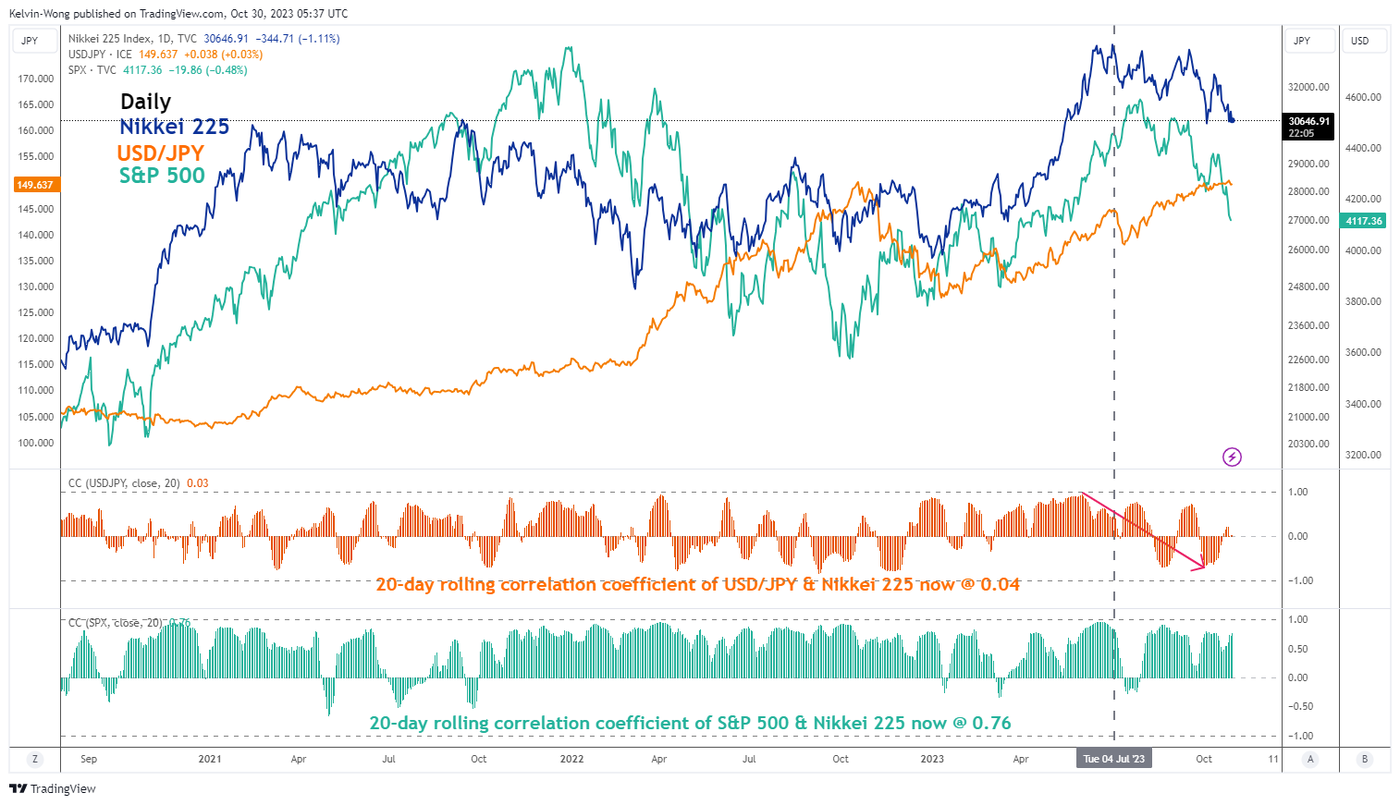Open the USD currency selector

[x=1360, y=41]
